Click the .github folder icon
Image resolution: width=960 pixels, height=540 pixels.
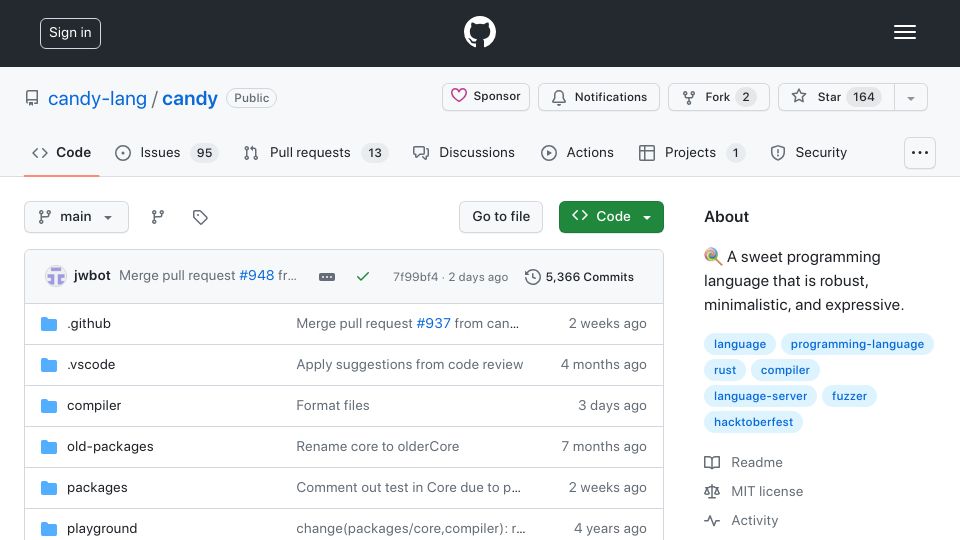tap(49, 324)
